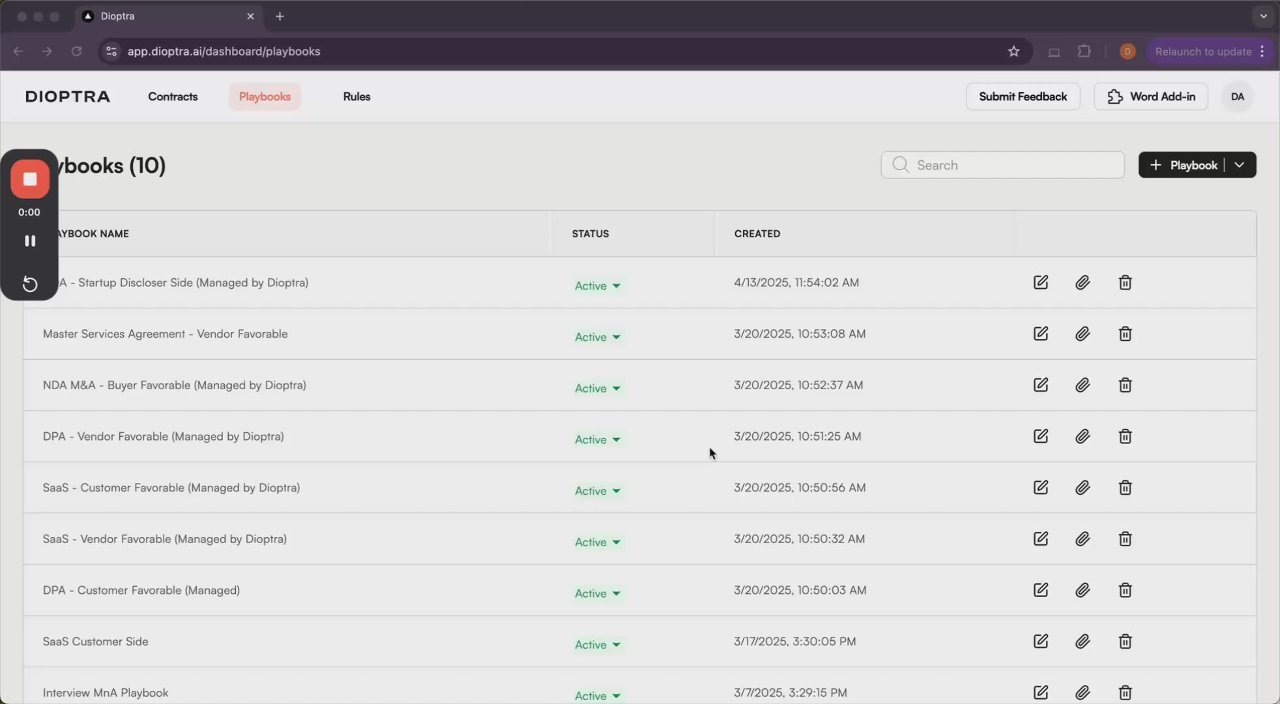Image resolution: width=1280 pixels, height=704 pixels.
Task: Edit DPA - Vendor Favorable playbook
Action: (1041, 436)
